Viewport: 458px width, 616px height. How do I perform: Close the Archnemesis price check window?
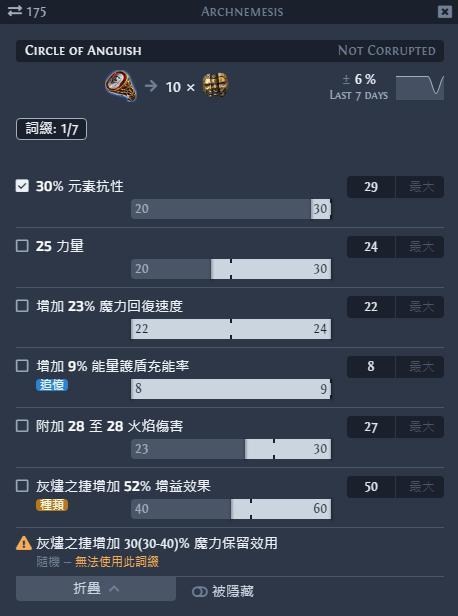[x=444, y=12]
